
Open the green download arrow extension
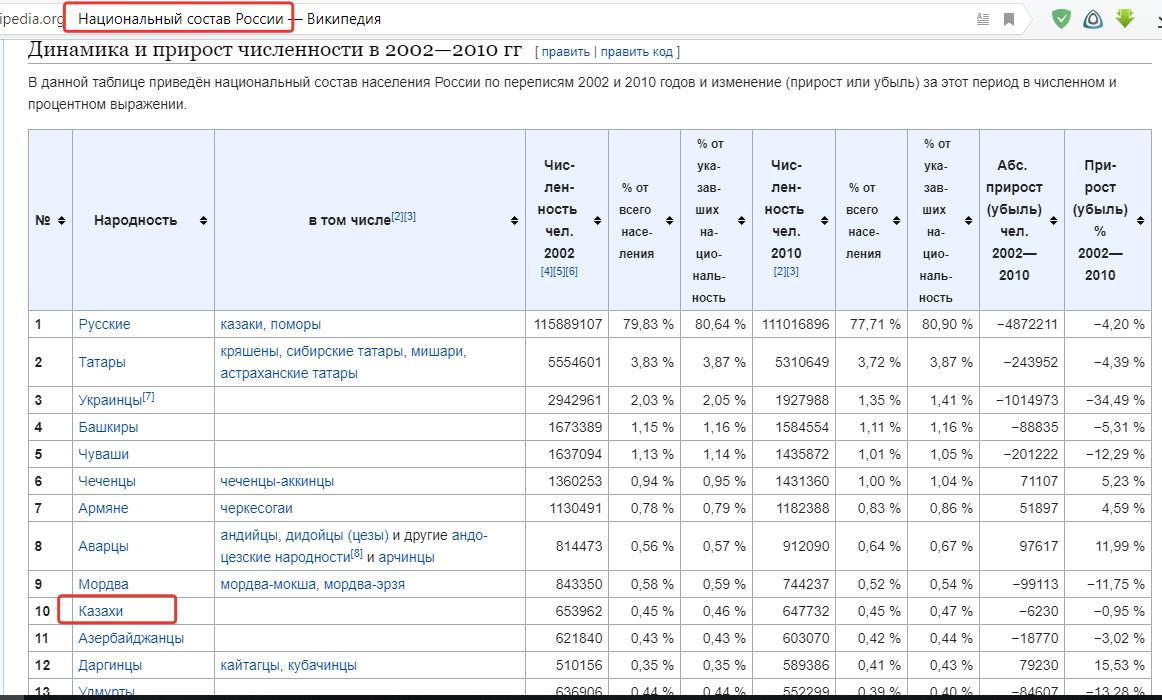(1125, 19)
